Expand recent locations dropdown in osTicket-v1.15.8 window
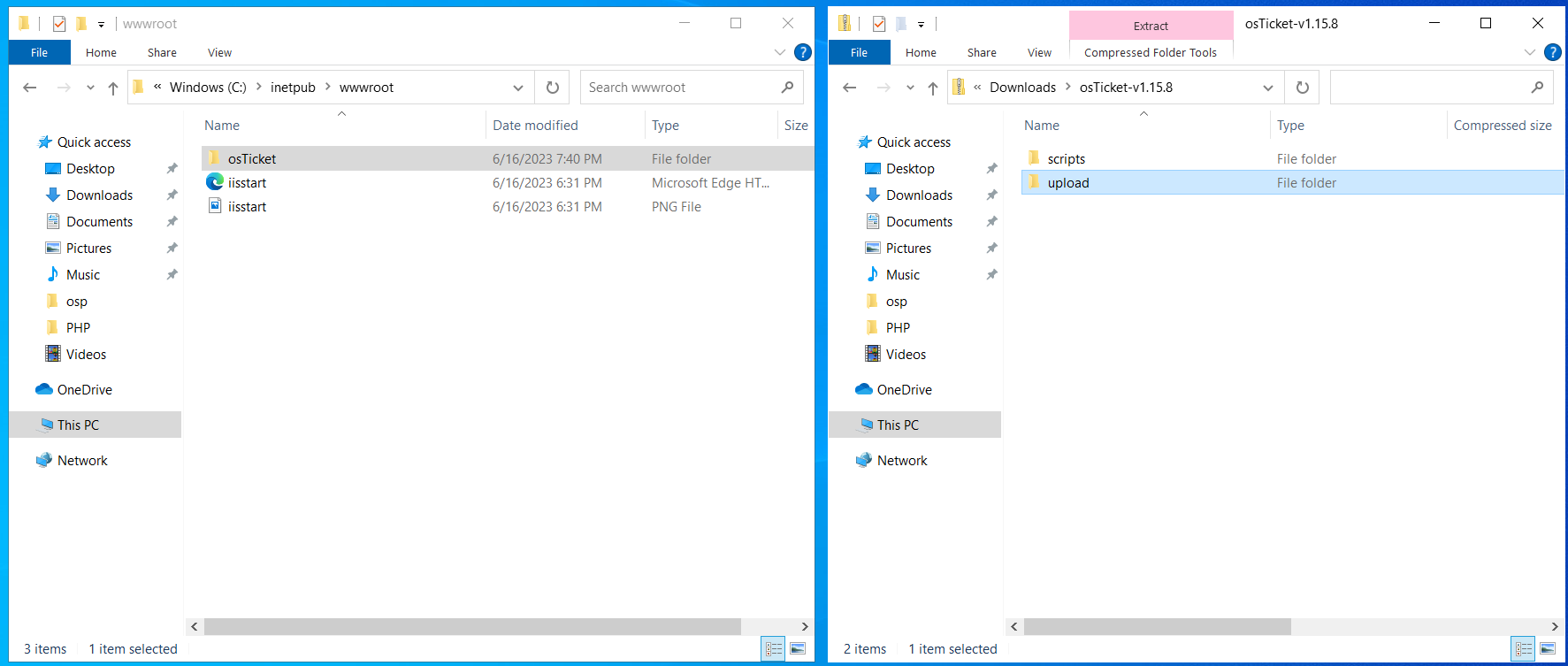Image resolution: width=1568 pixels, height=666 pixels. pos(910,88)
